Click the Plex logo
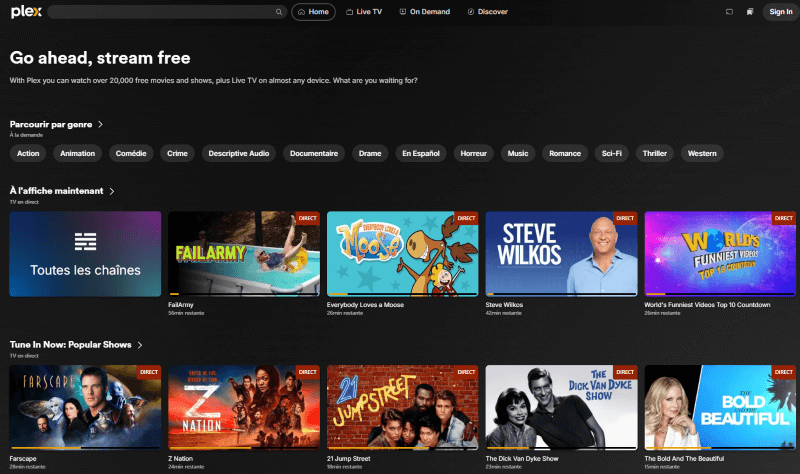800x474 pixels. (x=26, y=12)
